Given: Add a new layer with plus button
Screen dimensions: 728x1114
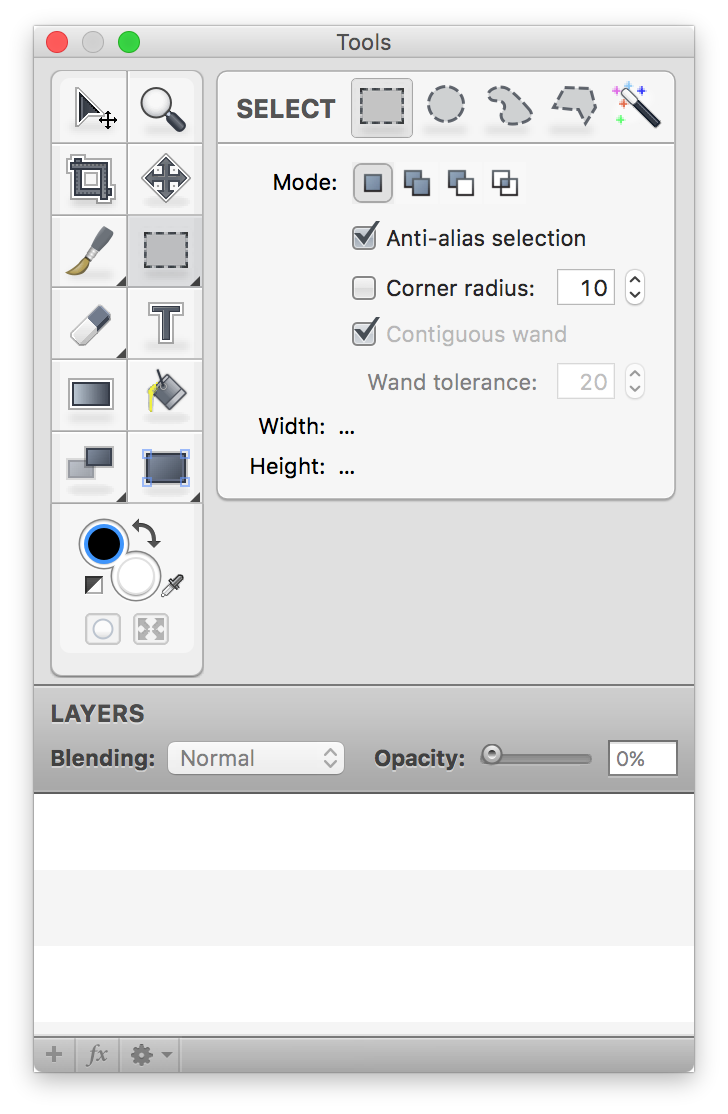Looking at the screenshot, I should coord(54,1055).
